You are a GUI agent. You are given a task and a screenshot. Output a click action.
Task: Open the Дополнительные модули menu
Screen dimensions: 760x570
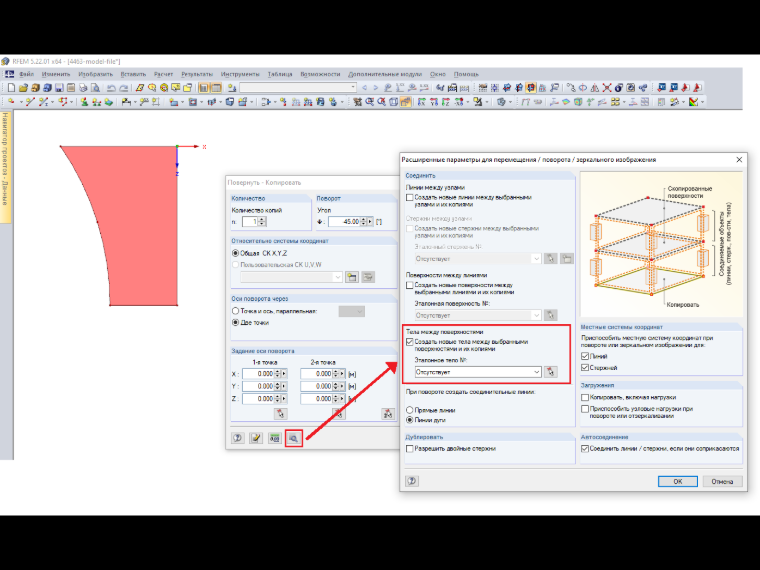click(385, 74)
